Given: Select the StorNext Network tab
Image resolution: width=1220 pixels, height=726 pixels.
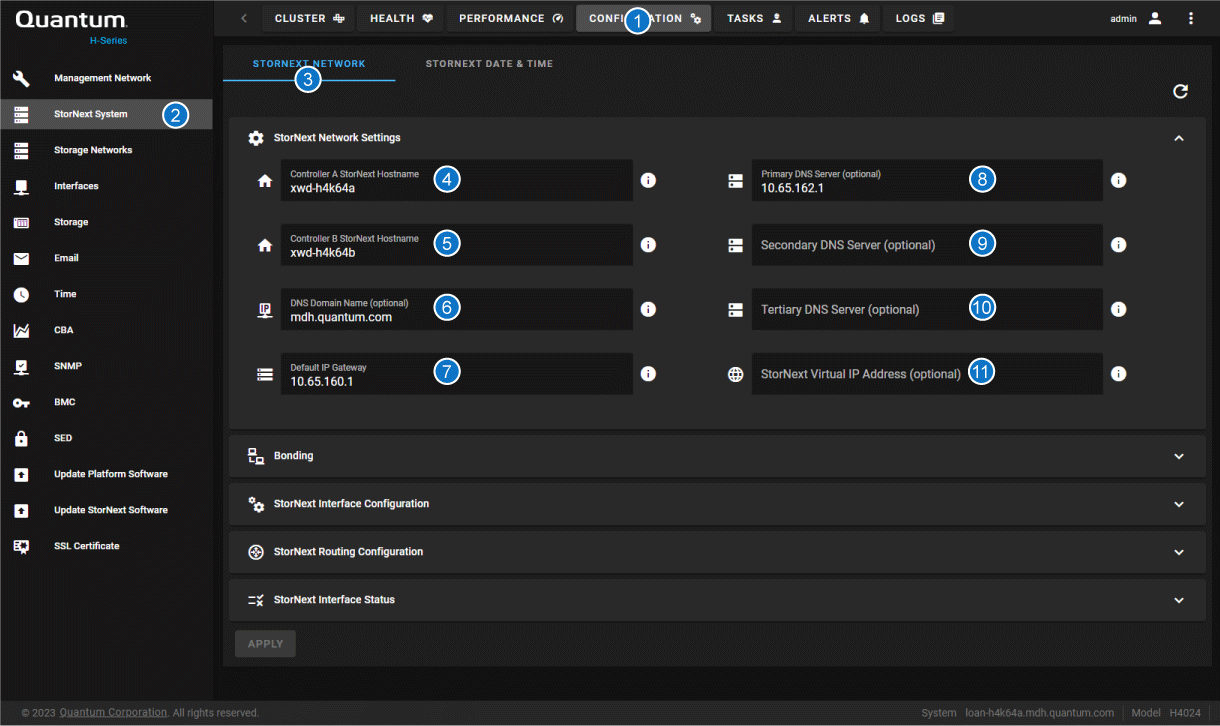Looking at the screenshot, I should [309, 64].
